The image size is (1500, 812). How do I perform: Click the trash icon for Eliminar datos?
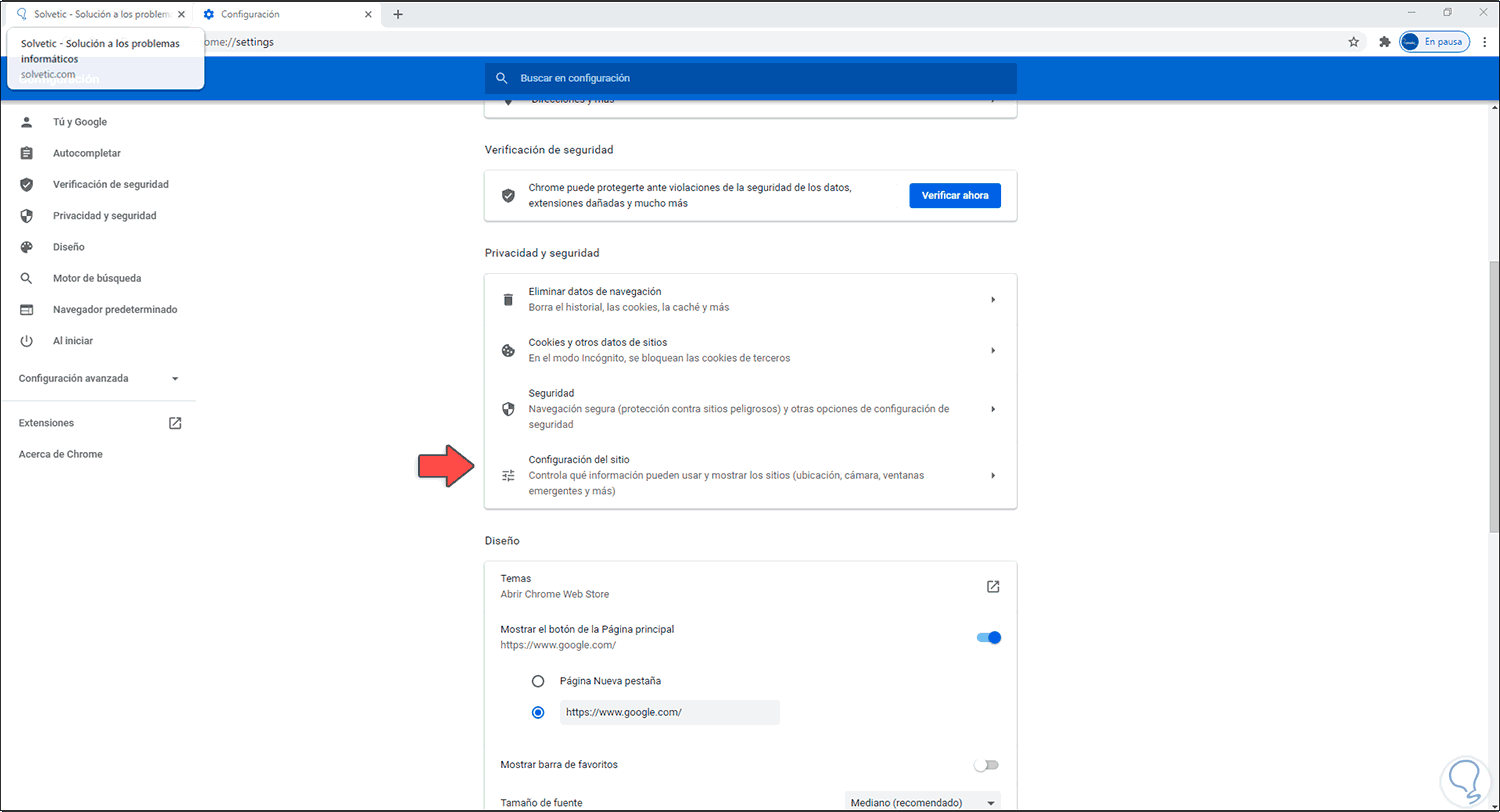tap(508, 300)
